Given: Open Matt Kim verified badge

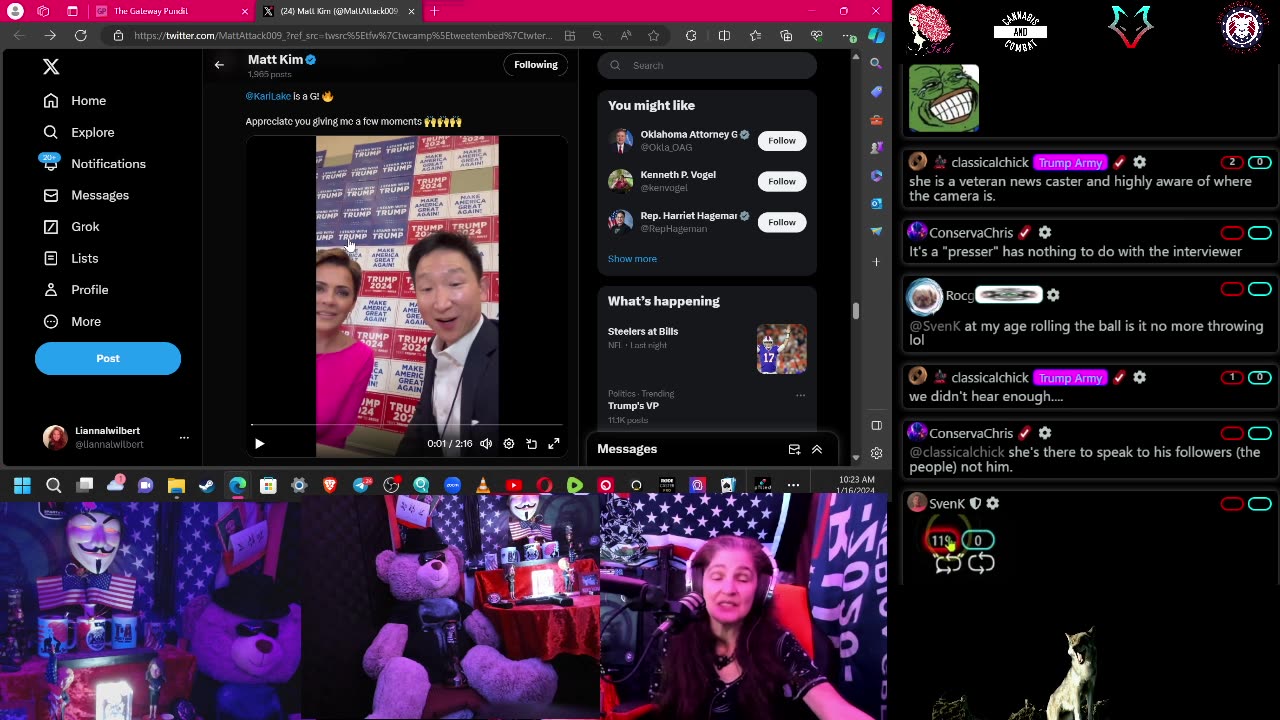Looking at the screenshot, I should coord(311,60).
